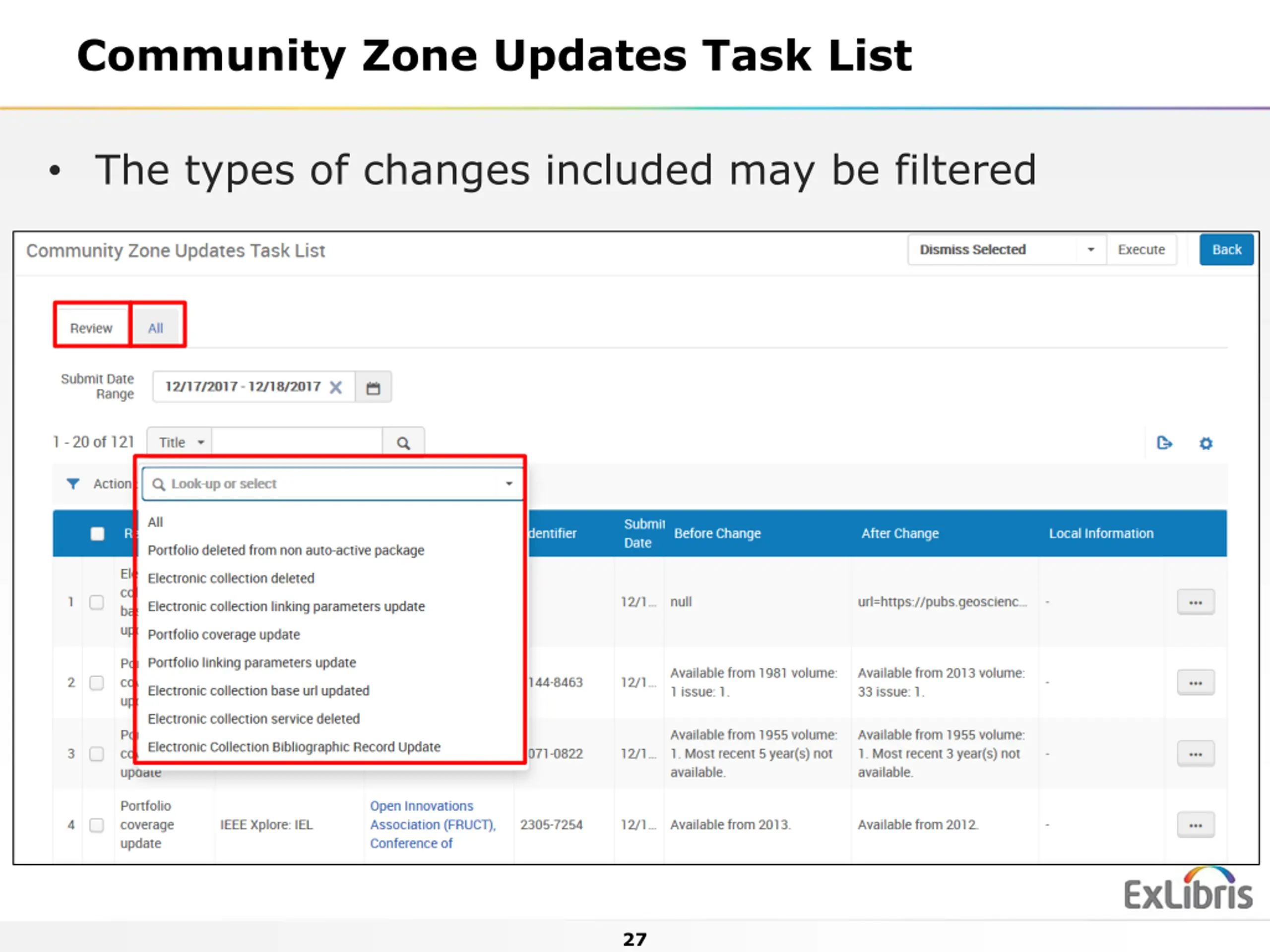The image size is (1270, 952).
Task: Toggle the select-all header checkbox
Action: (98, 534)
